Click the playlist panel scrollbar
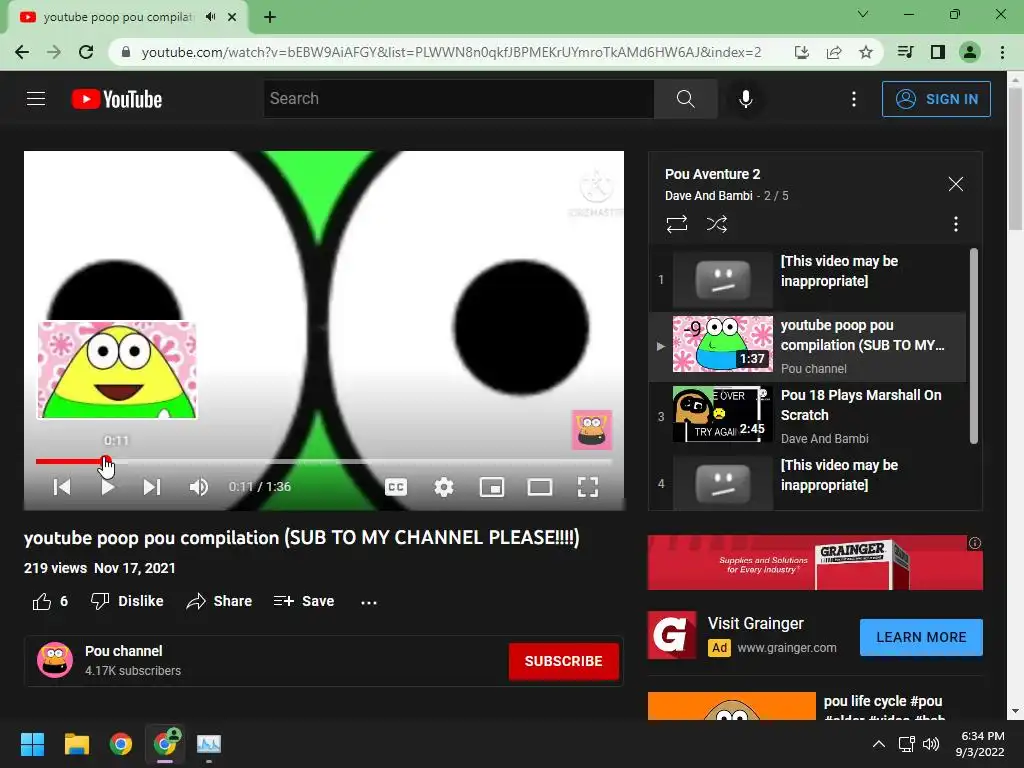 pyautogui.click(x=973, y=346)
